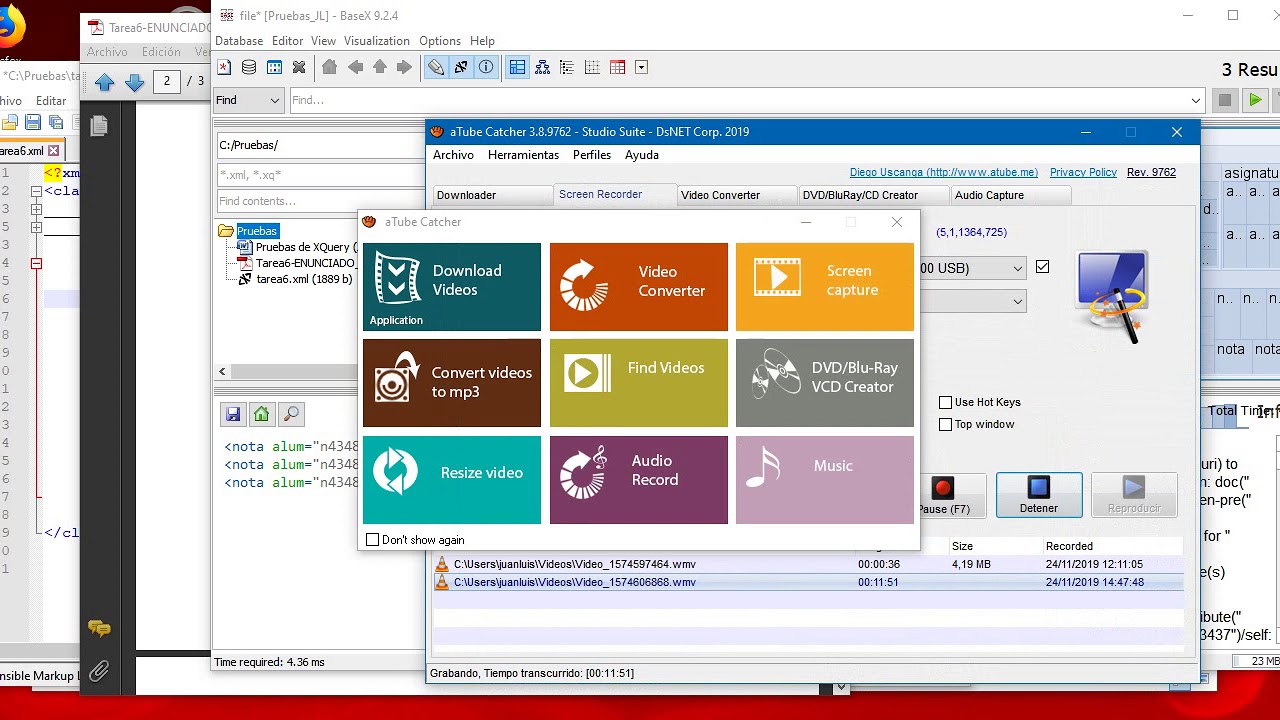Open BaseX Find field history dropdown arrow

[1196, 100]
